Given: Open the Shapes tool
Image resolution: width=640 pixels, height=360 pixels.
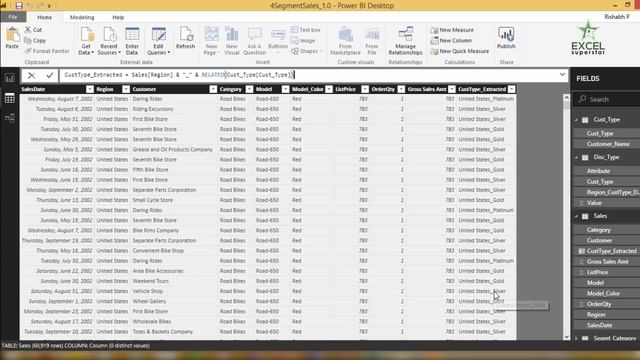Looking at the screenshot, I should tap(307, 51).
